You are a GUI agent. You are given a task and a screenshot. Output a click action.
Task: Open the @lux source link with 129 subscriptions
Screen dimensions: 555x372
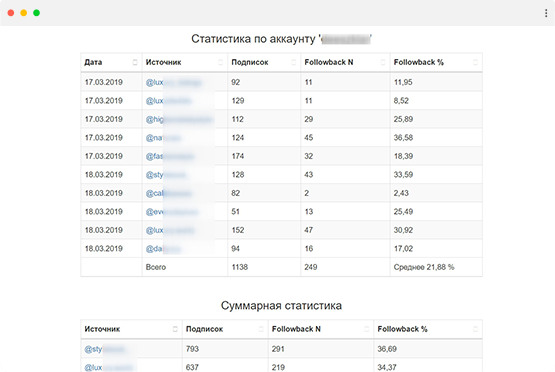168,101
